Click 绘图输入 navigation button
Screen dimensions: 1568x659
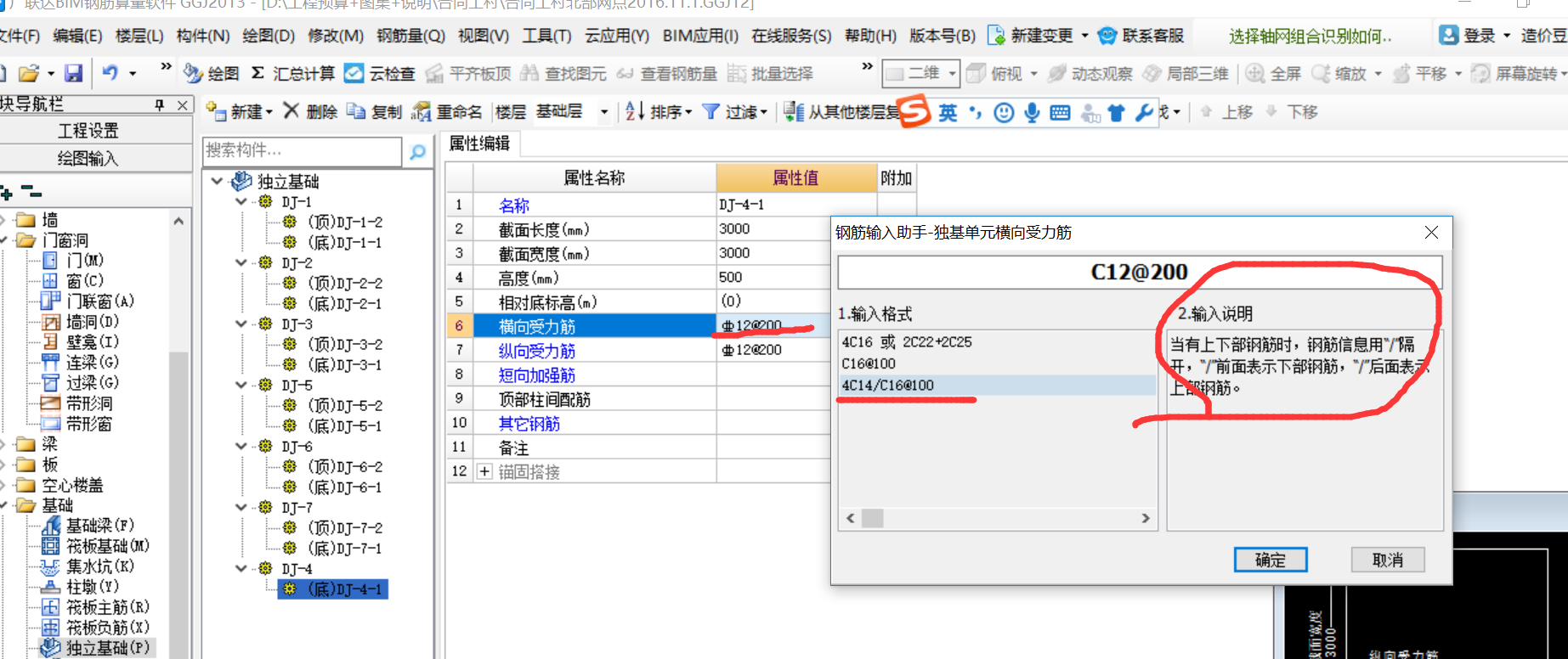tap(88, 159)
